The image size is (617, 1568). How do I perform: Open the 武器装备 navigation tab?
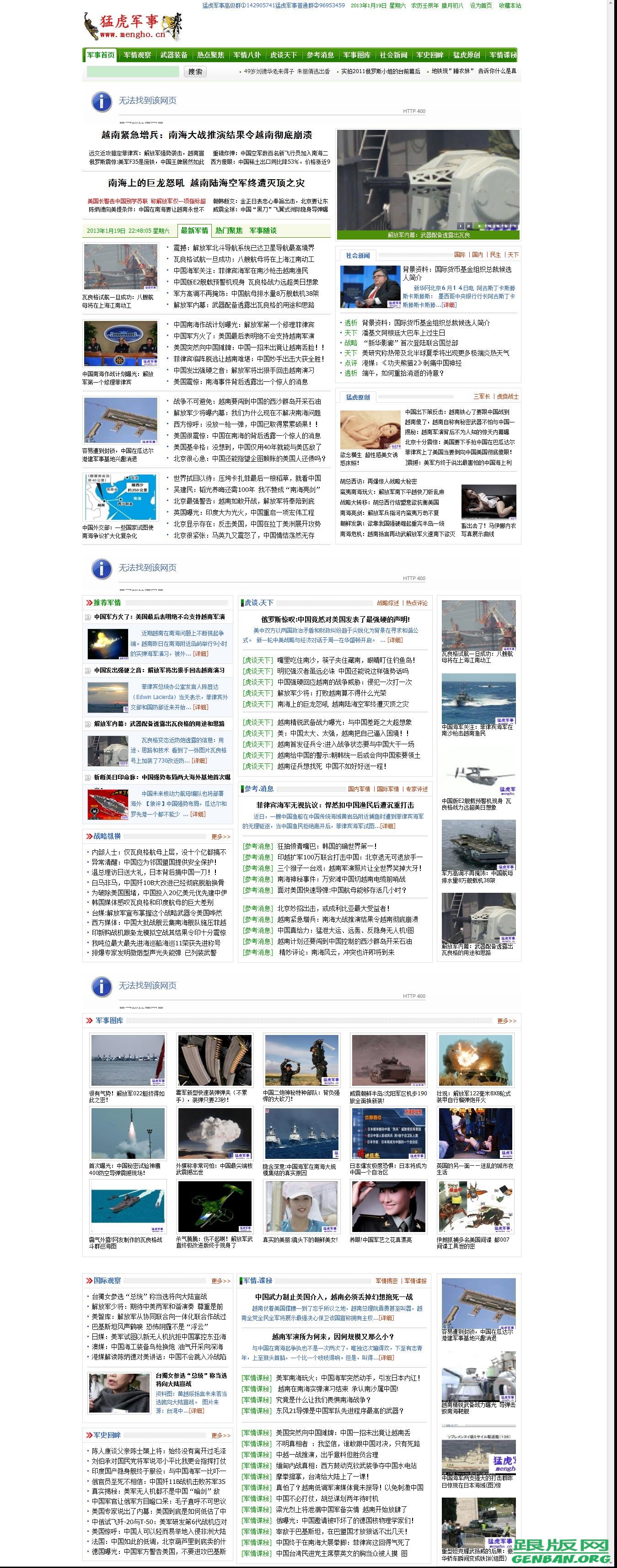[x=174, y=55]
